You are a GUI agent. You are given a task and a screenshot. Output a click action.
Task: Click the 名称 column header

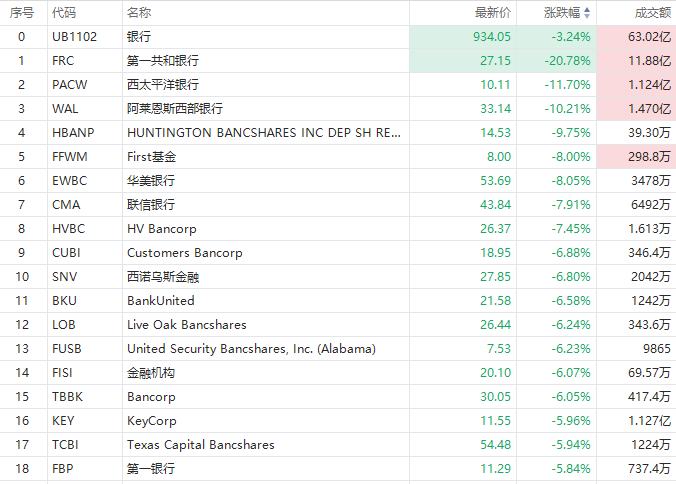[139, 13]
